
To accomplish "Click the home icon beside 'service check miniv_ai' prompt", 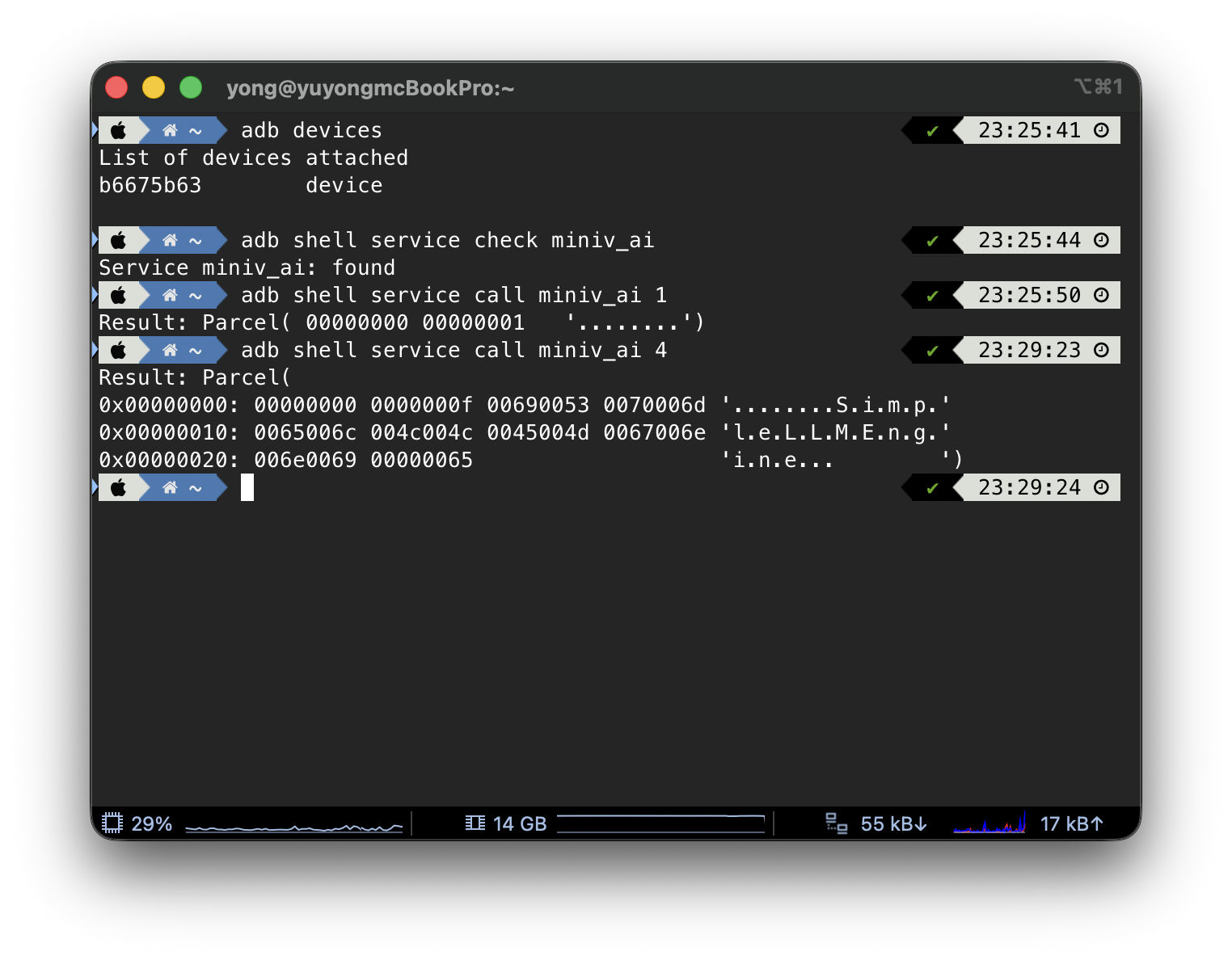I will click(170, 240).
